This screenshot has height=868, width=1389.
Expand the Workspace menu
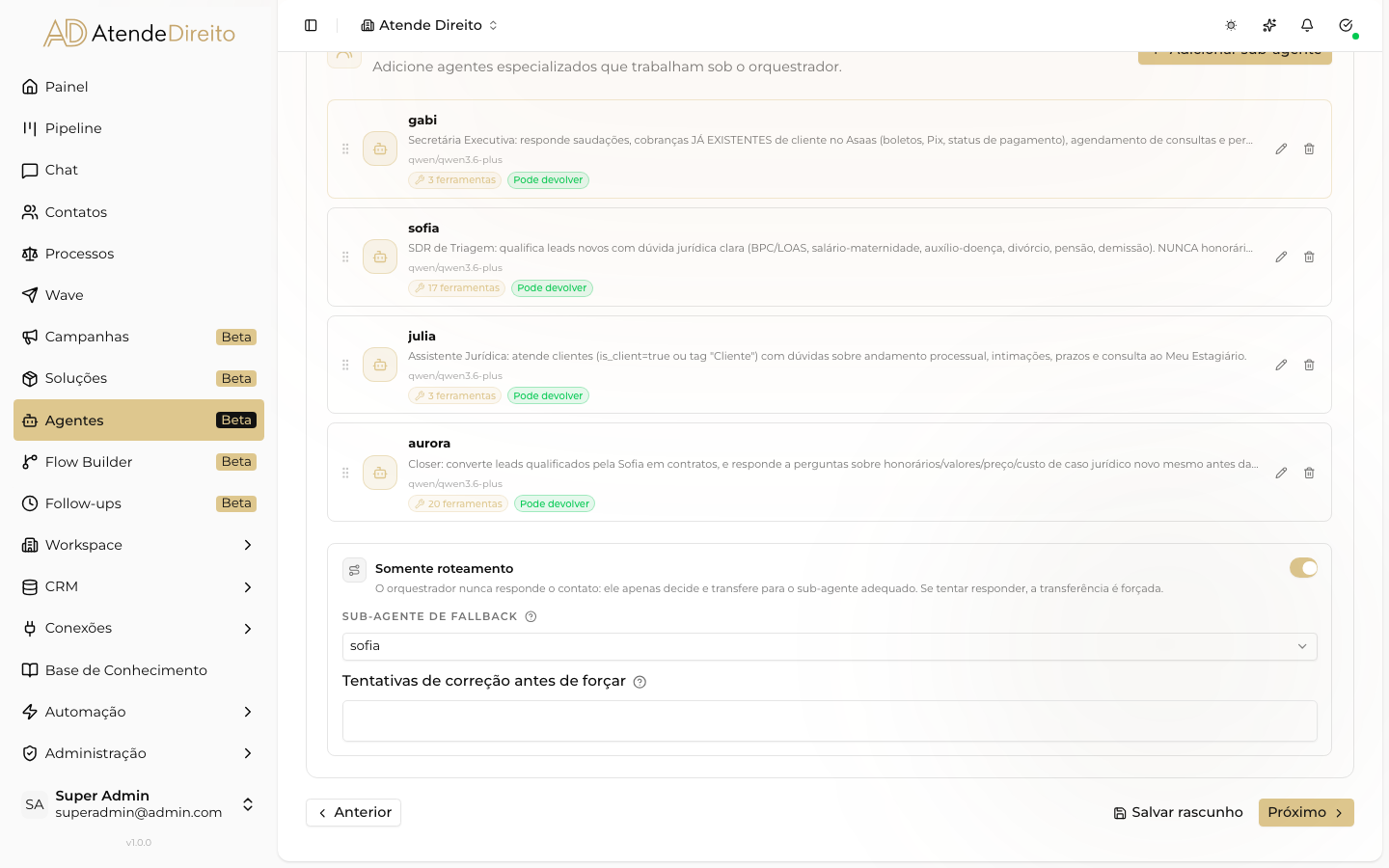tap(139, 545)
